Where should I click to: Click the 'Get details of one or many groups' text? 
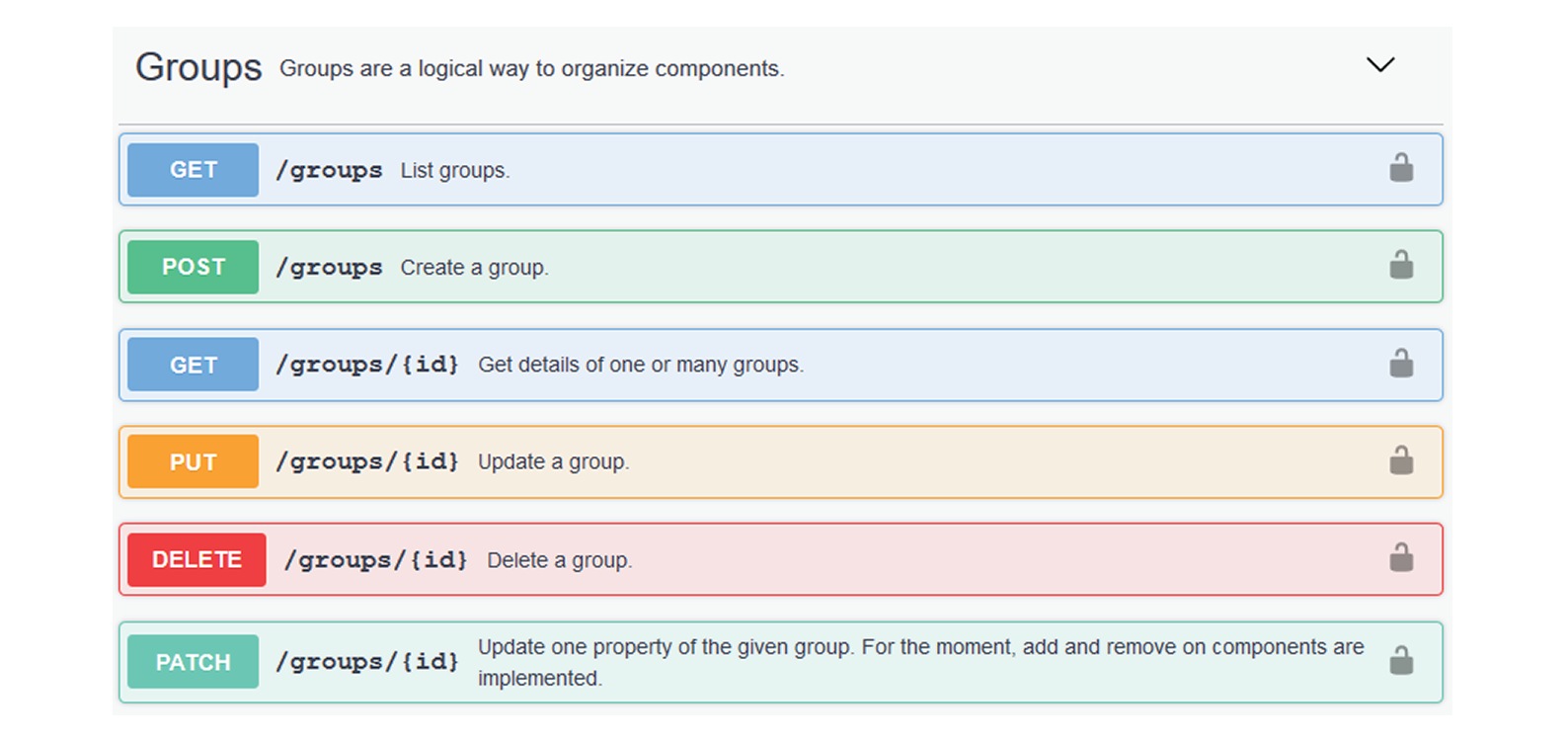click(x=640, y=365)
